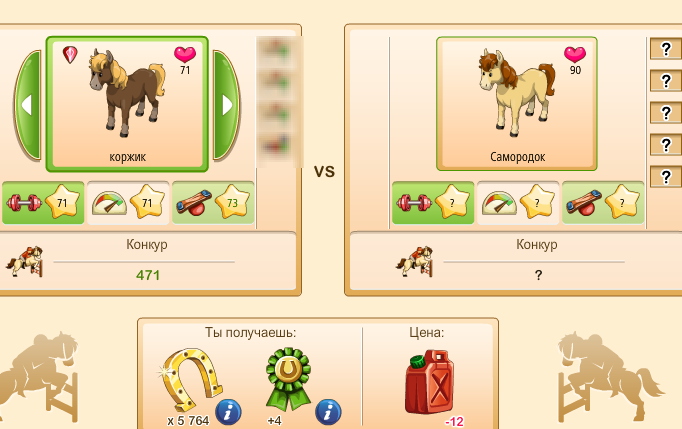This screenshot has width=682, height=429.
Task: Click the bottom question mark slot
Action: [665, 177]
